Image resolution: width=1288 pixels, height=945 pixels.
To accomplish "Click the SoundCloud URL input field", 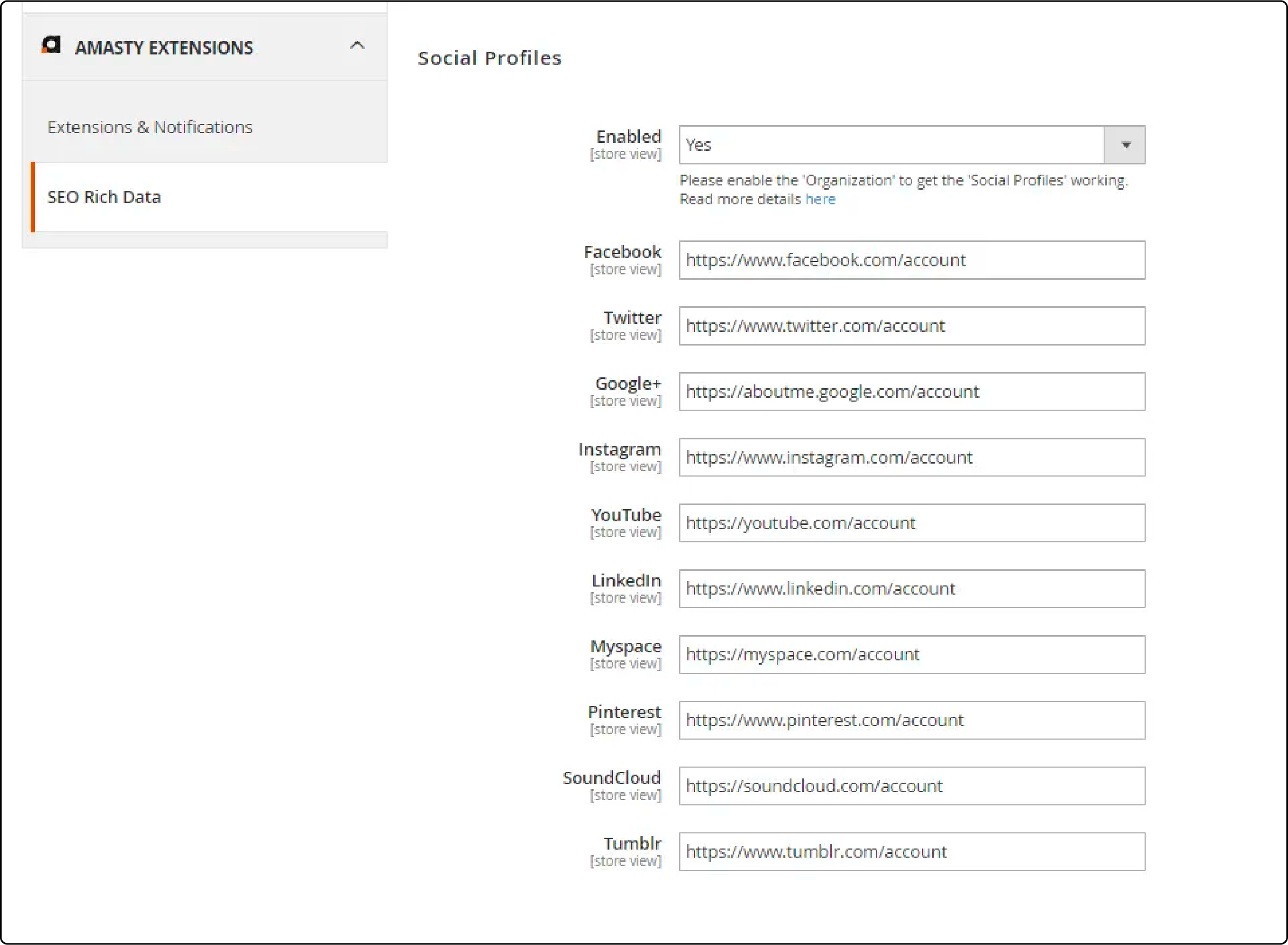I will (912, 786).
